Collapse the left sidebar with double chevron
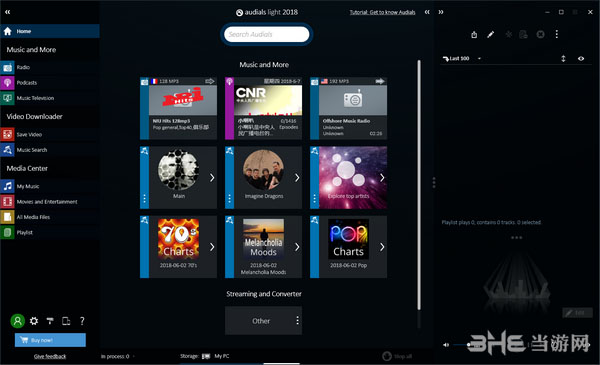This screenshot has height=365, width=600. (8, 12)
